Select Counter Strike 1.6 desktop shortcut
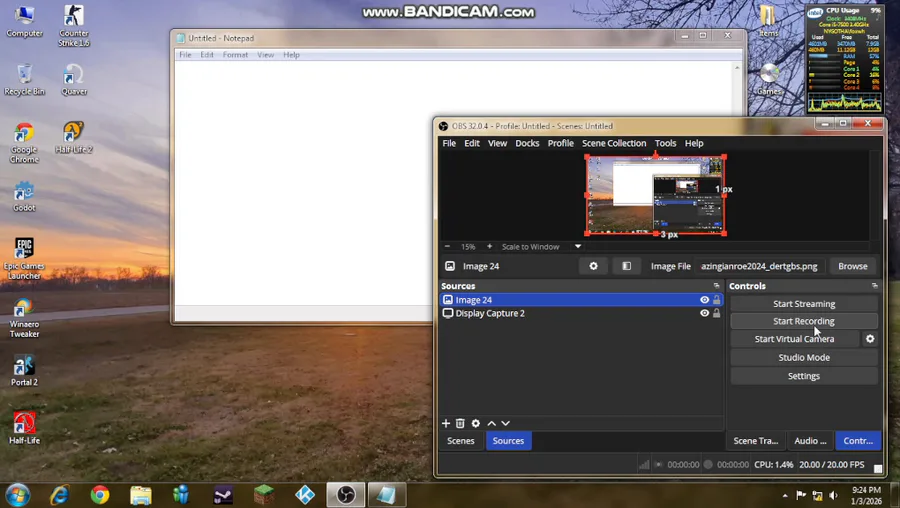The width and height of the screenshot is (900, 508). tap(73, 26)
